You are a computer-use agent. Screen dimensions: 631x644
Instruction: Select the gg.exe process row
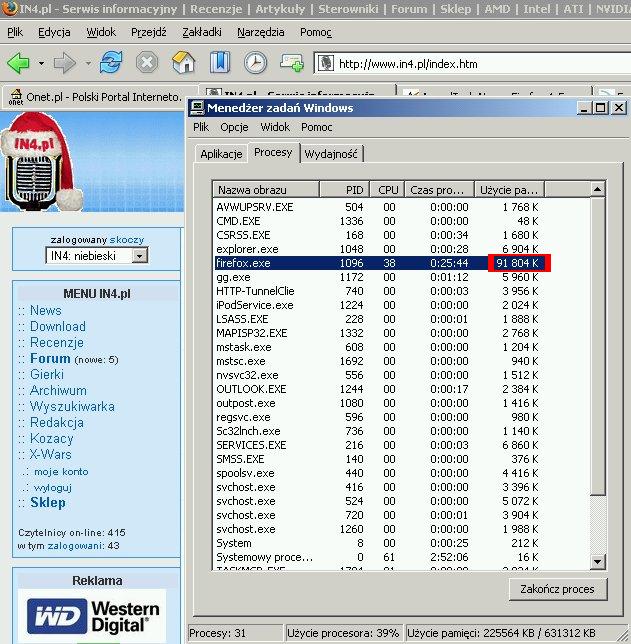tap(382, 277)
